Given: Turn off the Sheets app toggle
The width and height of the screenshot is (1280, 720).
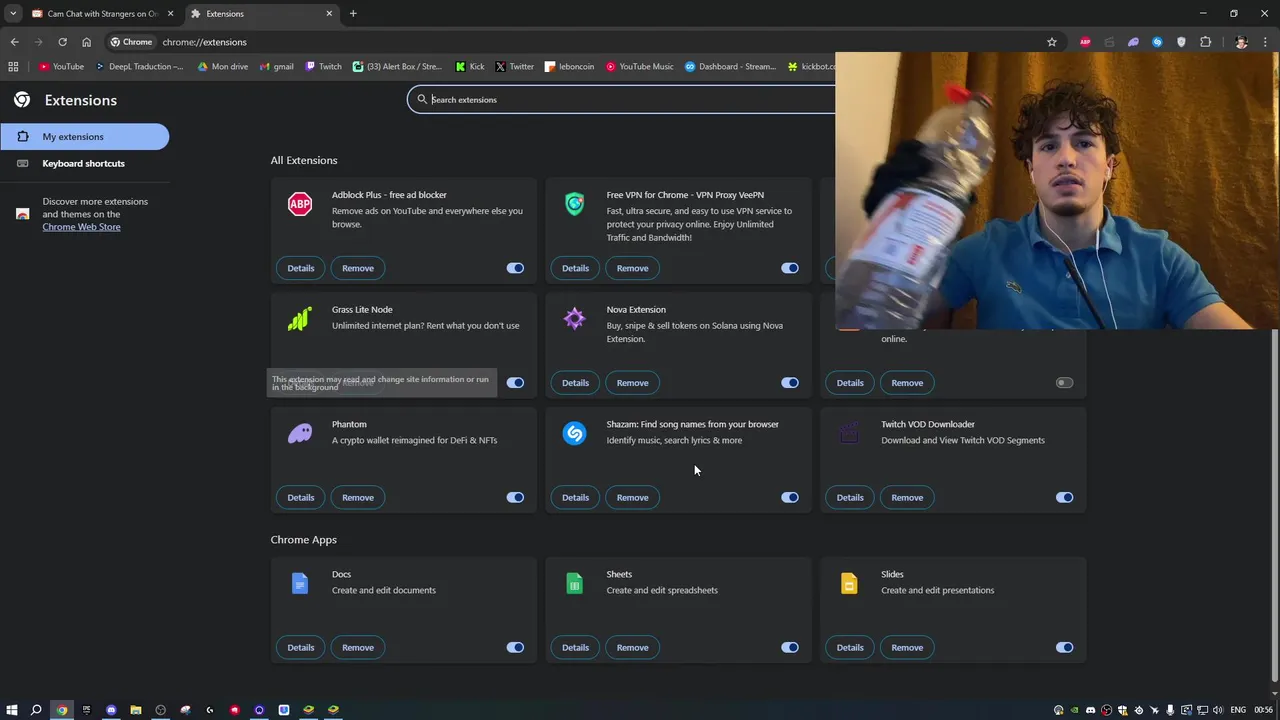Looking at the screenshot, I should click(790, 647).
